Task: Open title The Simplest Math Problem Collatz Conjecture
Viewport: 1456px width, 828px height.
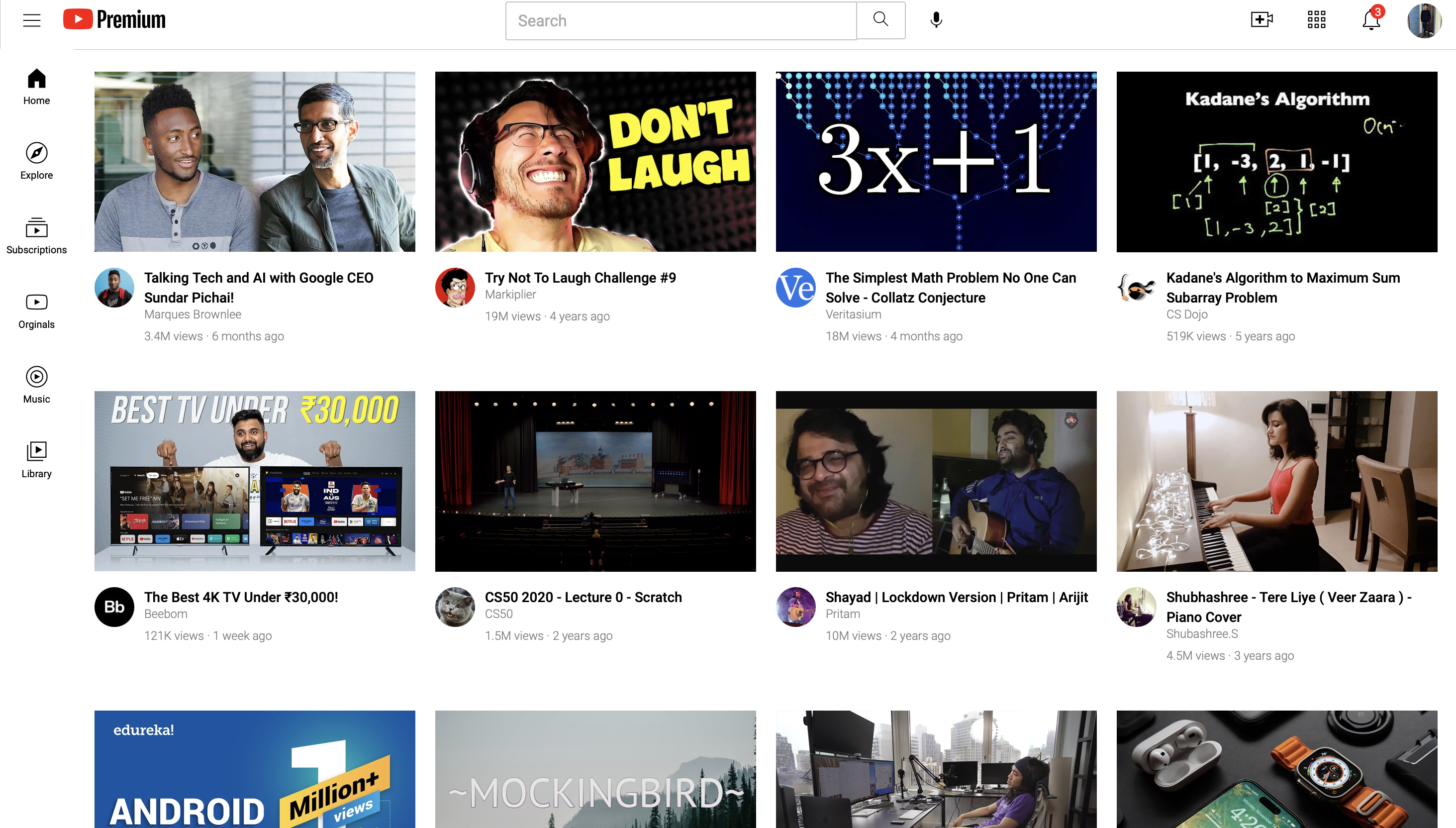Action: point(951,288)
